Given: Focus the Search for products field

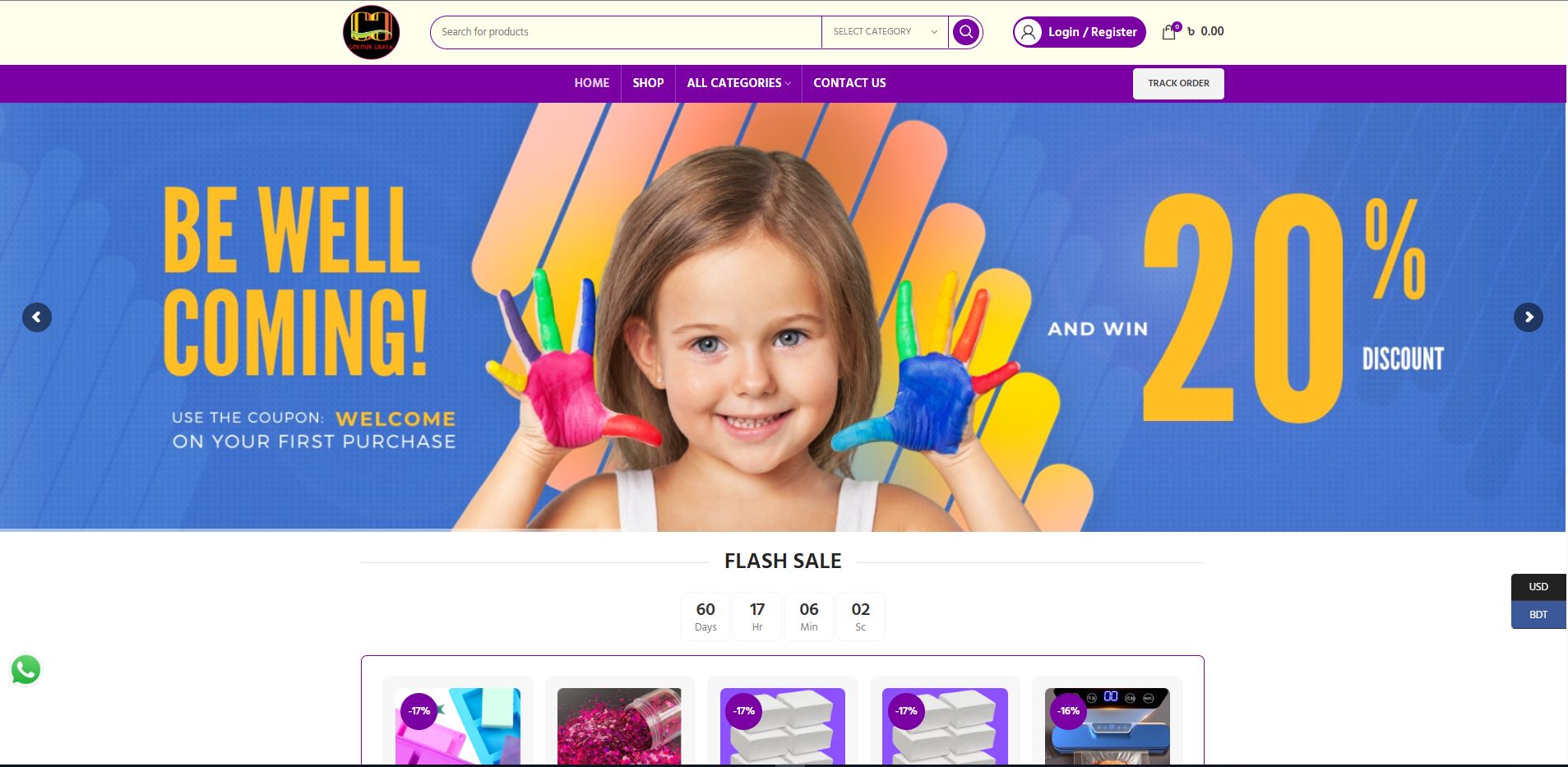Looking at the screenshot, I should [626, 32].
